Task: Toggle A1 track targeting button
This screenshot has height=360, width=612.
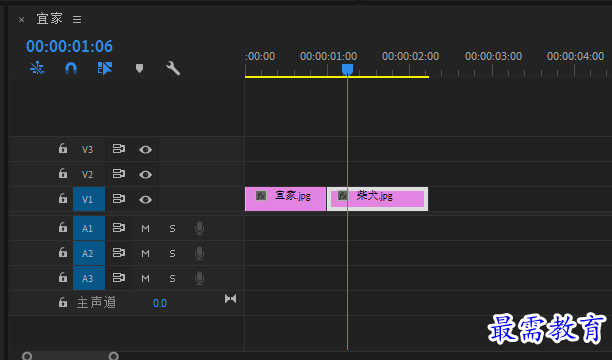Action: tap(89, 228)
